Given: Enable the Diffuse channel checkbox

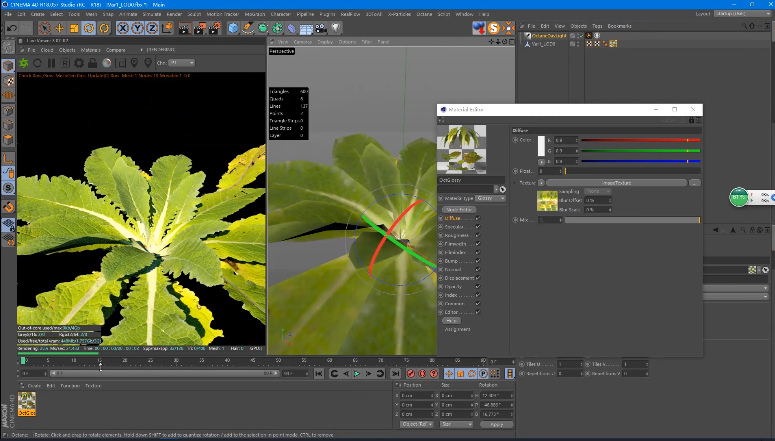Looking at the screenshot, I should (x=478, y=218).
